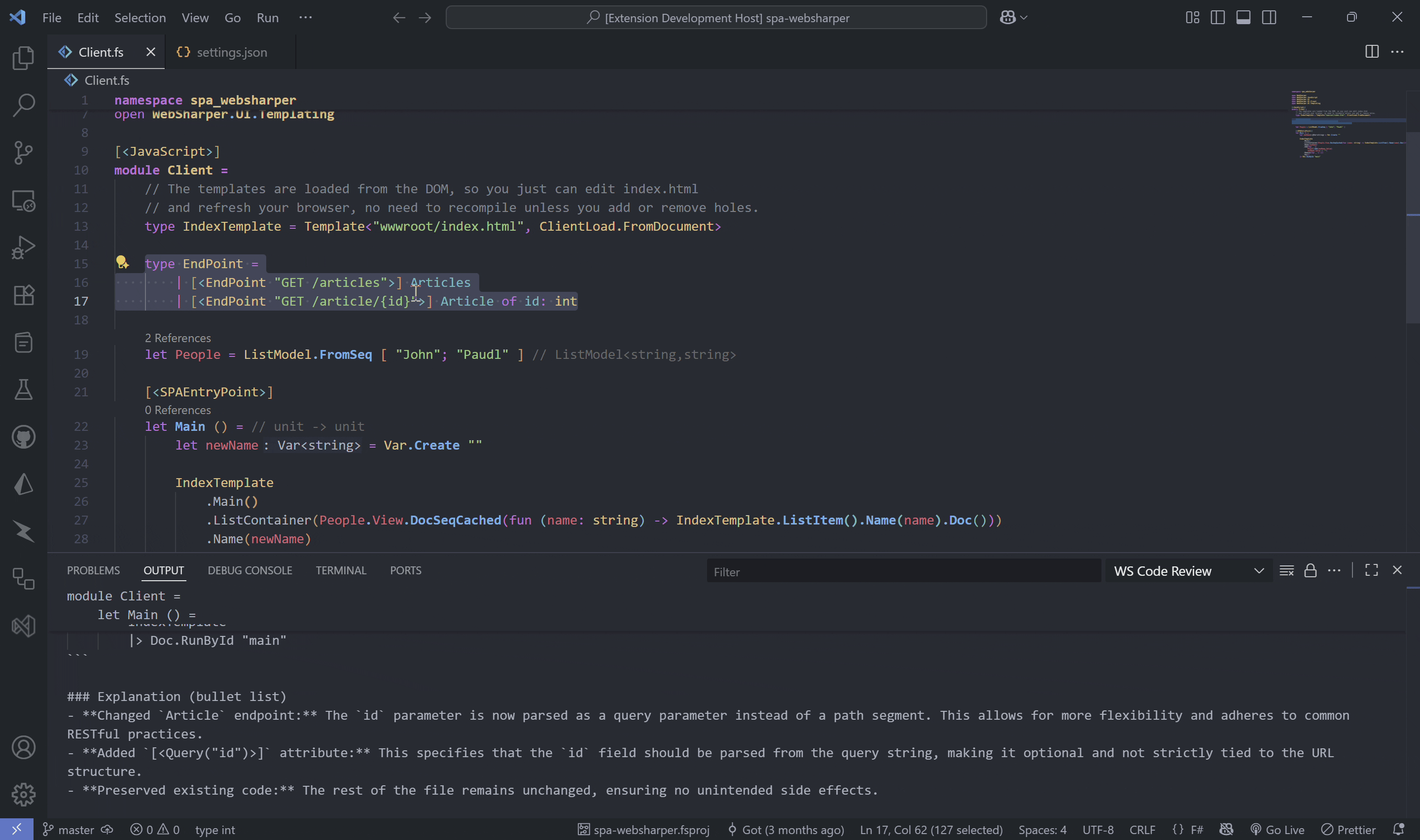Open the Accounts menu icon
This screenshot has height=840, width=1420.
(x=23, y=748)
